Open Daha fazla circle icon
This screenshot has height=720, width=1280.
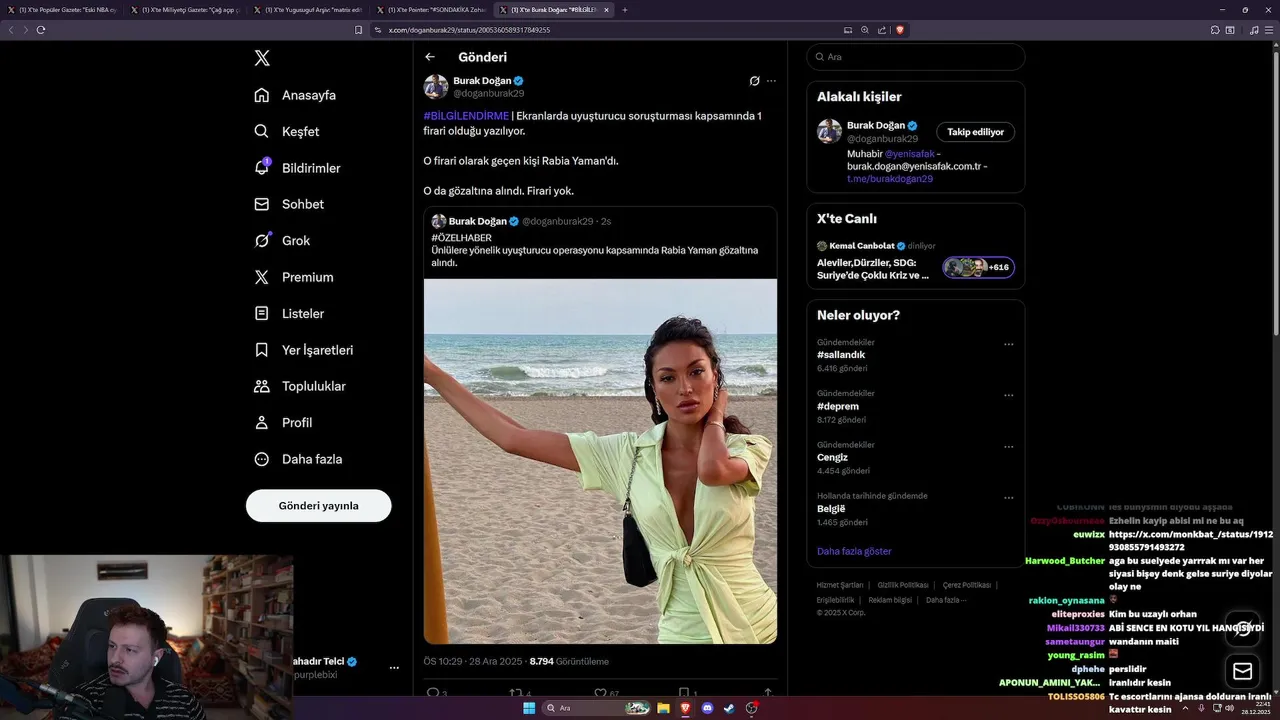pos(262,459)
